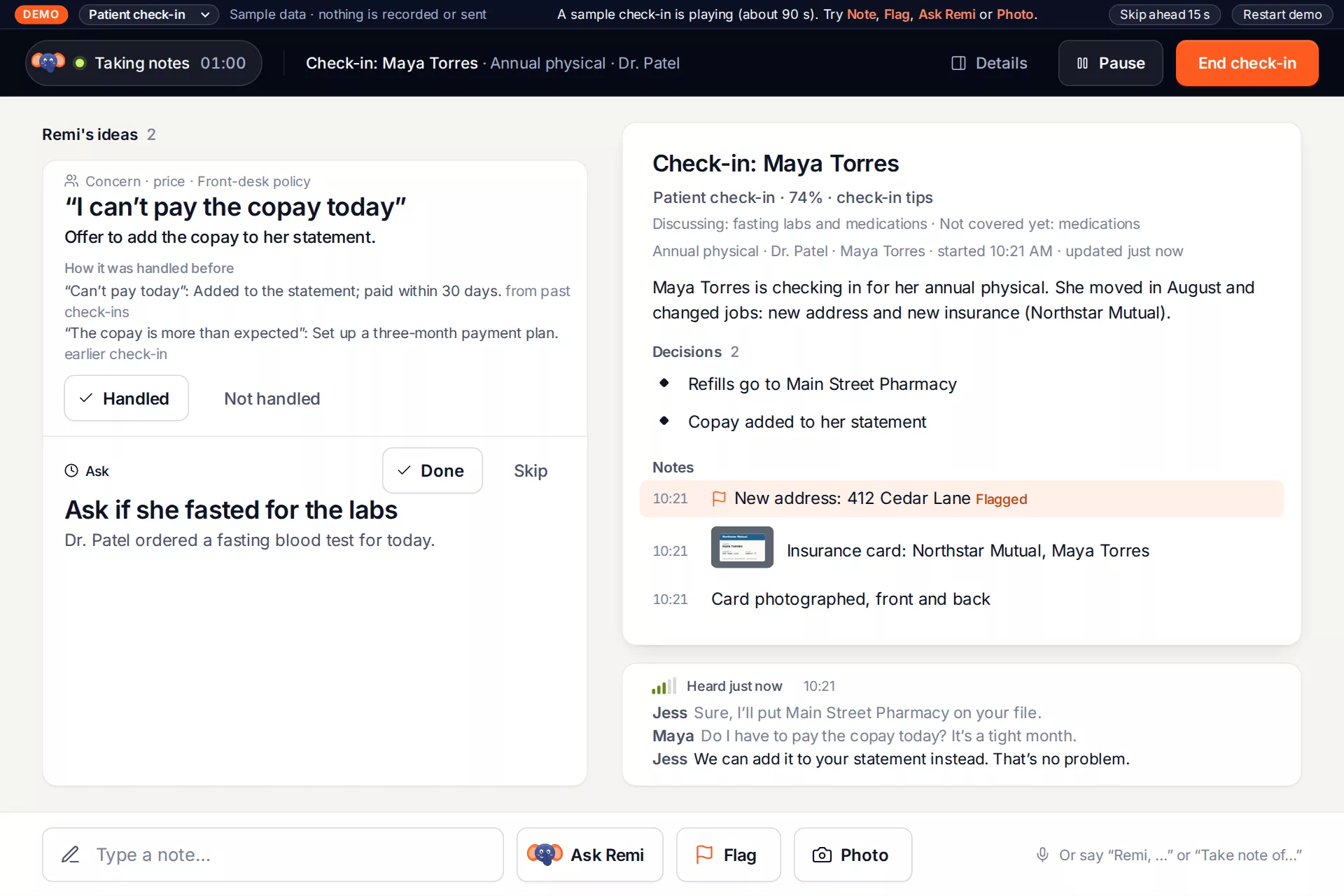The image size is (1344, 896).
Task: Click the green recording status dot
Action: coord(80,63)
